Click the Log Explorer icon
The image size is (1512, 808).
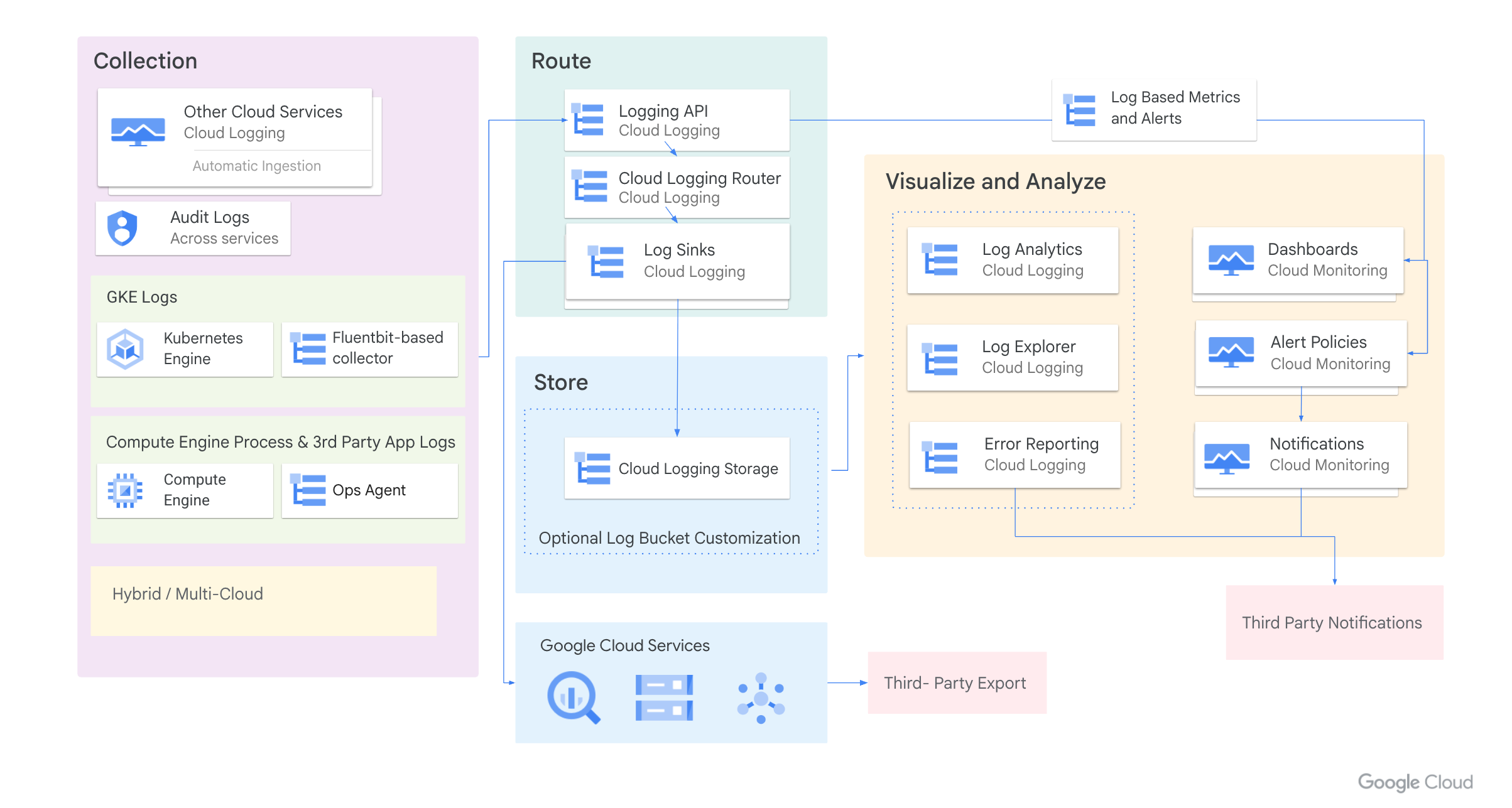pos(940,358)
